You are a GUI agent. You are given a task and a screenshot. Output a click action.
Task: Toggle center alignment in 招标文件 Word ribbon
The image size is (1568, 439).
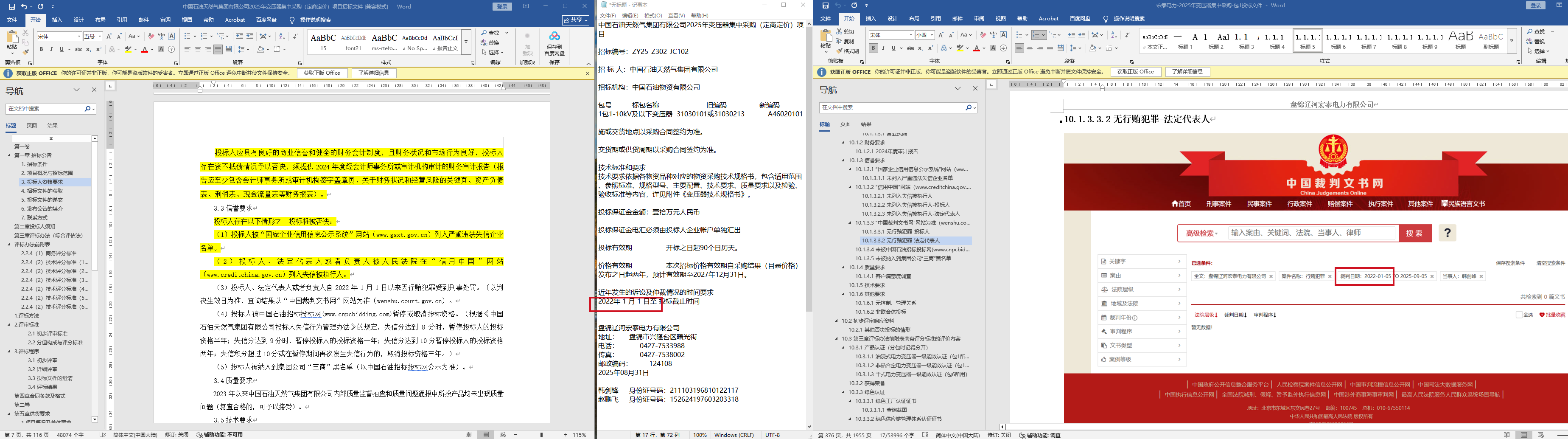pyautogui.click(x=197, y=49)
